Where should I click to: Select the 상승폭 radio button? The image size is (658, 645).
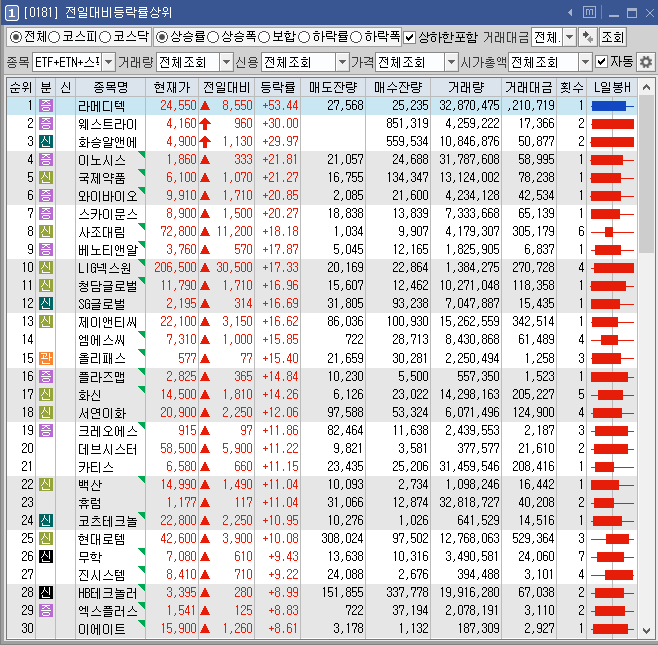(213, 37)
